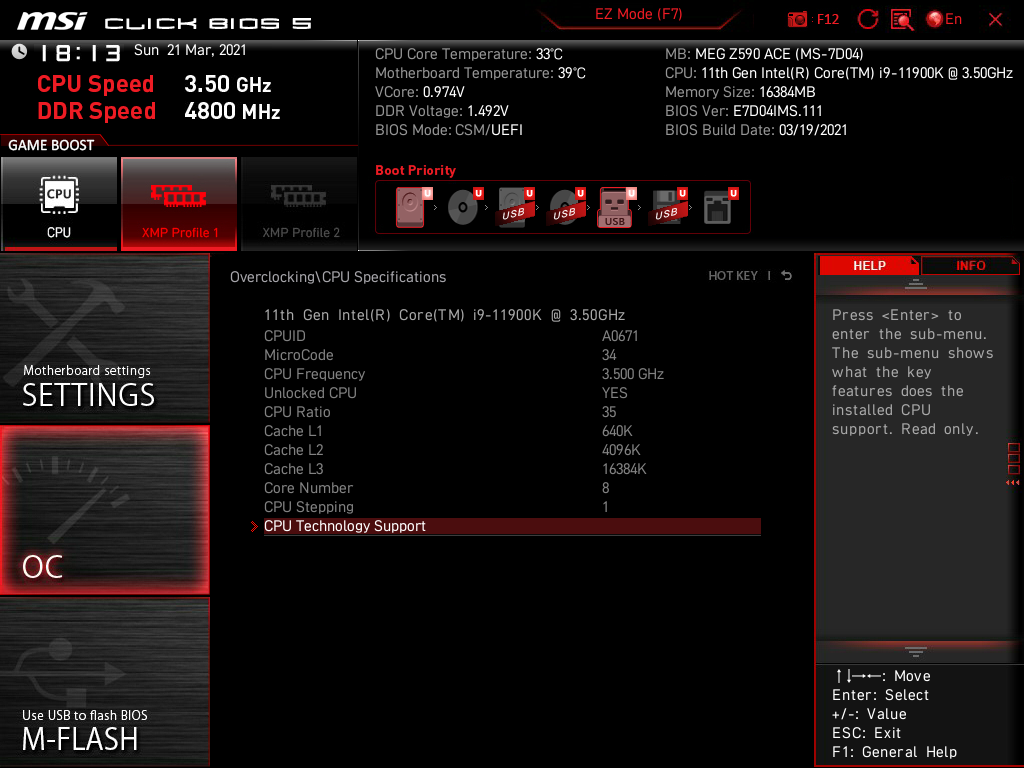This screenshot has width=1024, height=768.
Task: Close the BIOS with the red X
Action: [995, 20]
